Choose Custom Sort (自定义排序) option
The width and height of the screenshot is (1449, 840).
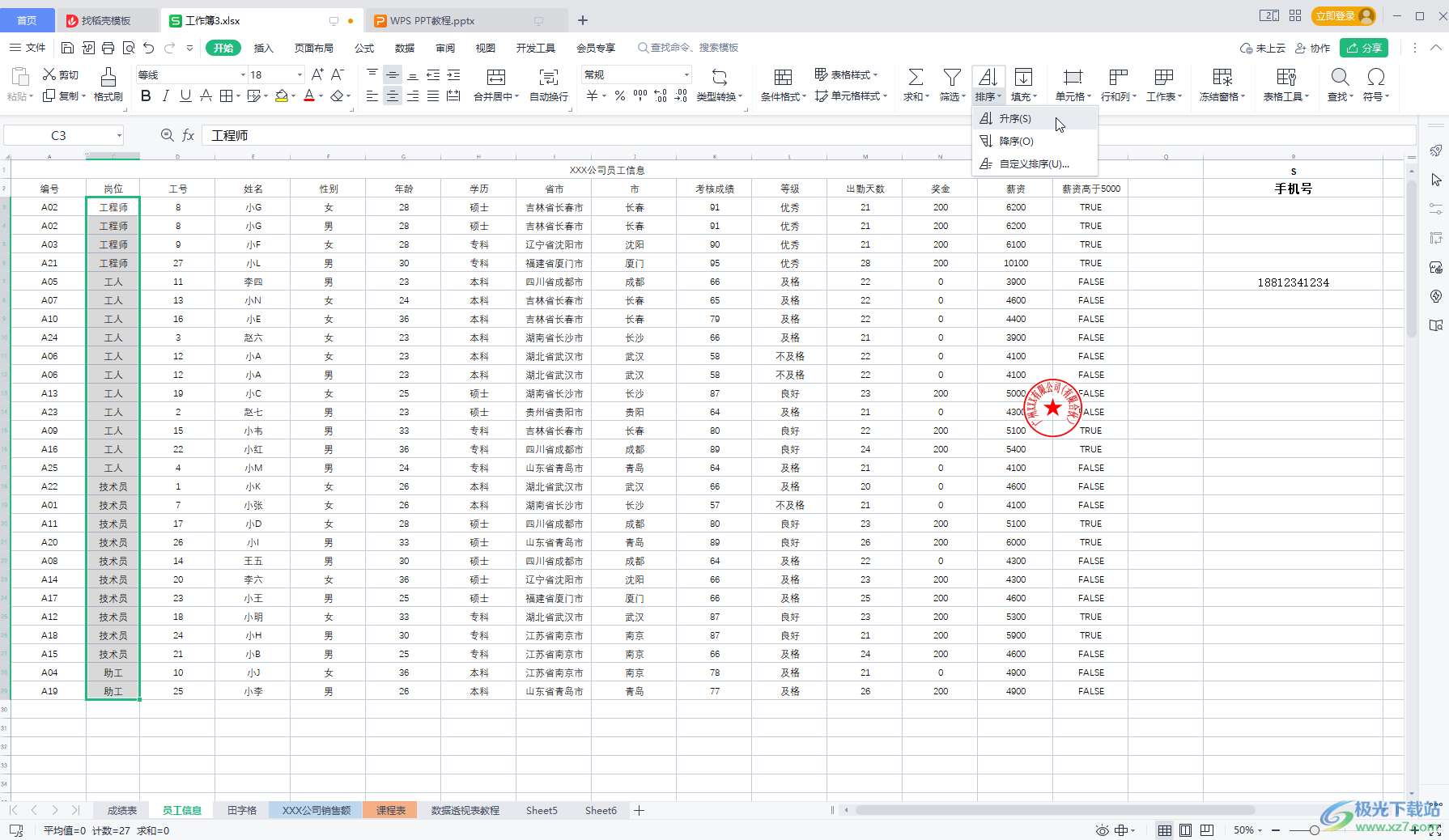coord(1035,163)
